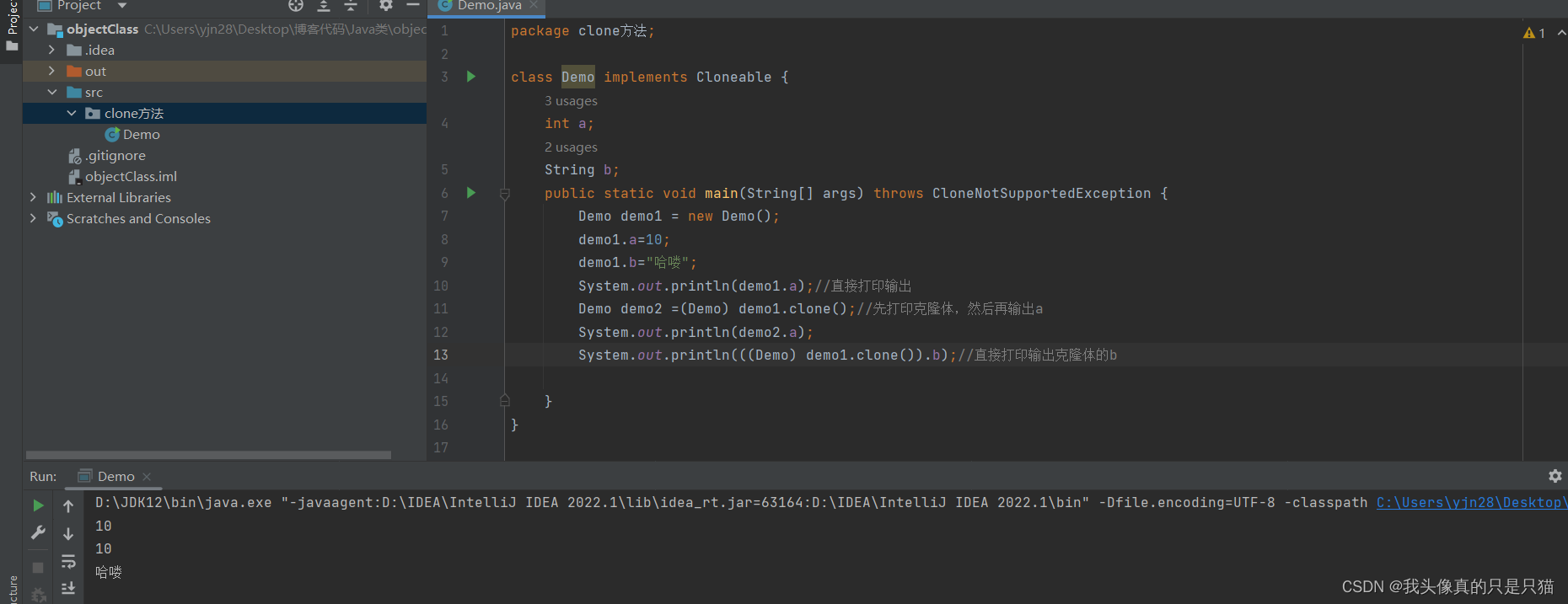1568x604 pixels.
Task: Select the .gitignore file
Action: click(x=115, y=156)
